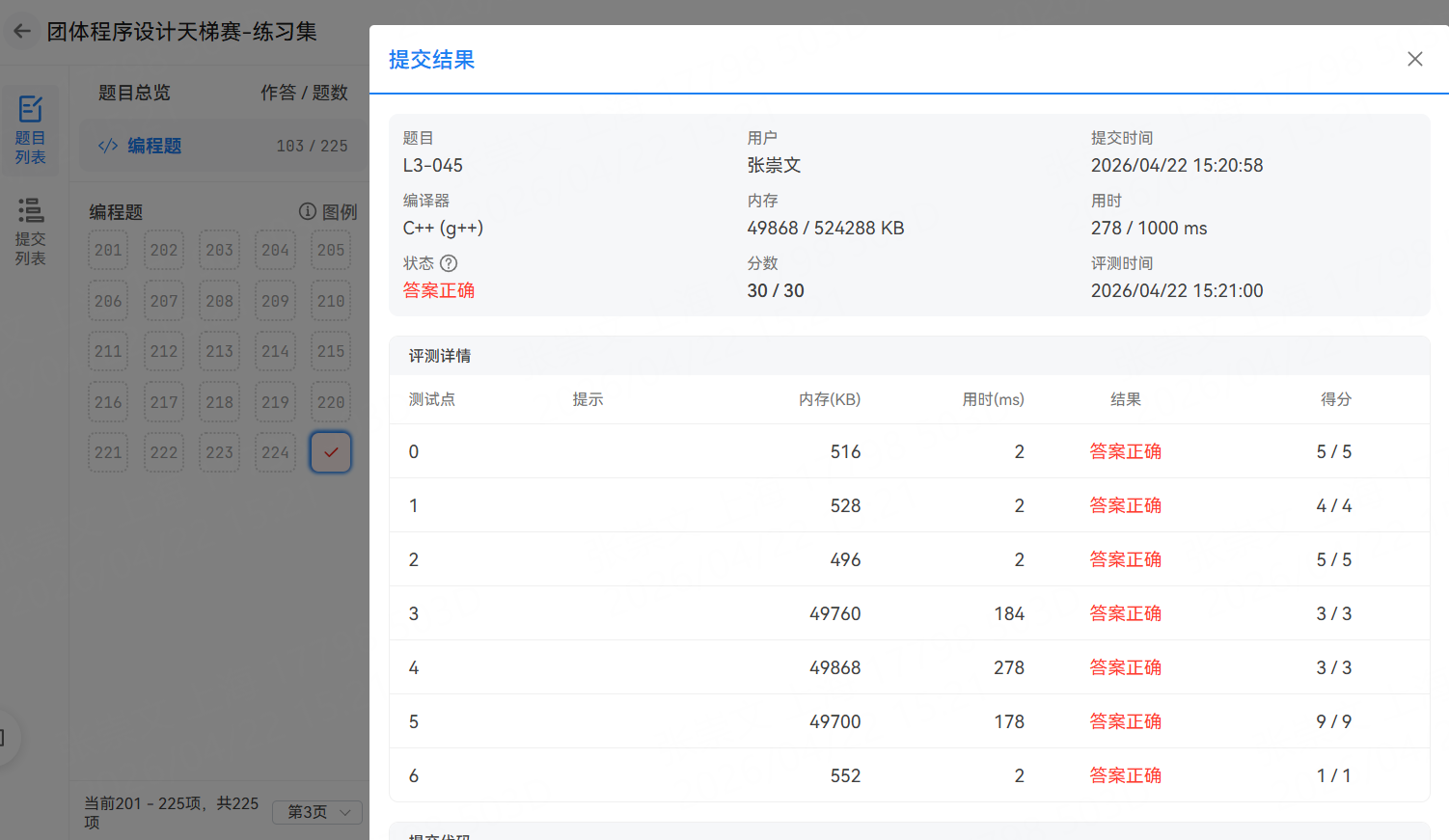Open the 题目列表 sidebar icon
The height and width of the screenshot is (840, 1449).
tap(30, 129)
